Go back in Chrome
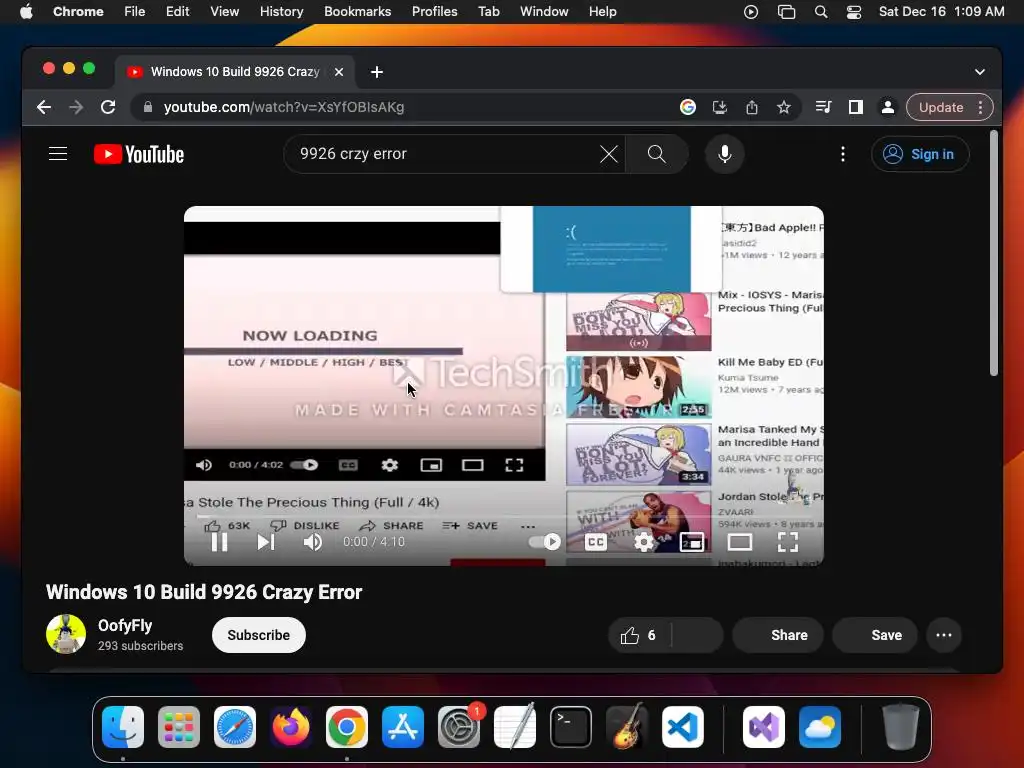 click(44, 107)
